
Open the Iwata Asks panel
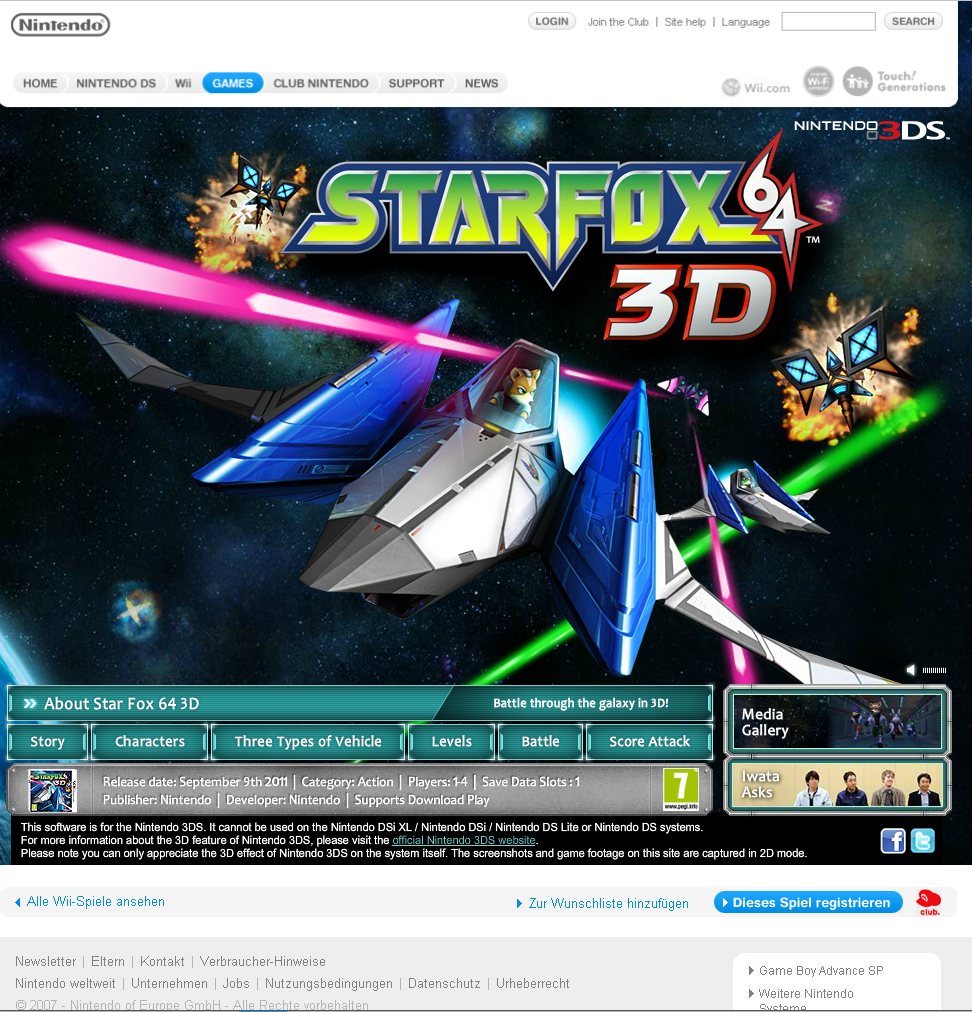[837, 785]
